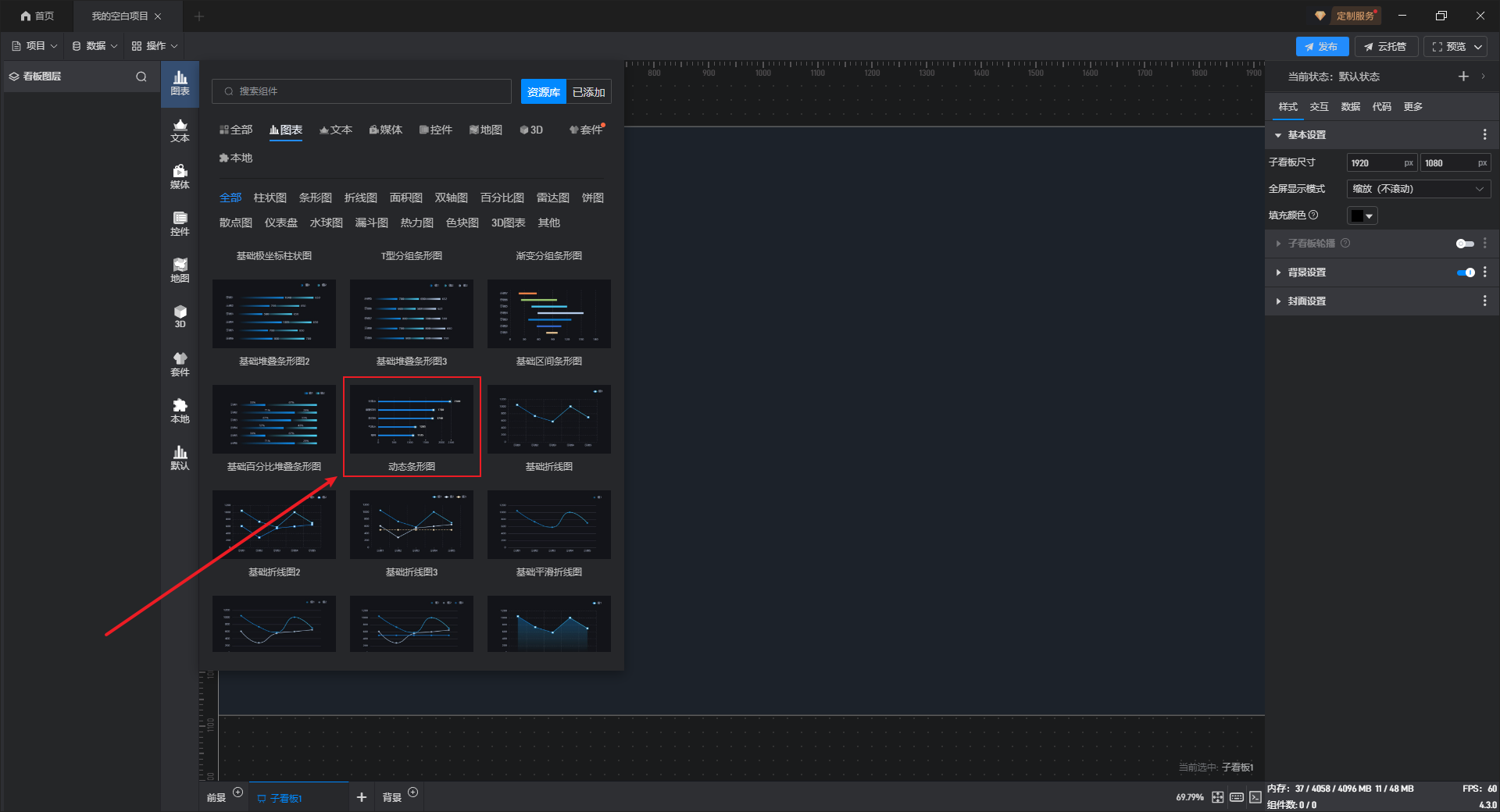Open the 项目 menu dropdown
This screenshot has height=812, width=1500.
[35, 46]
